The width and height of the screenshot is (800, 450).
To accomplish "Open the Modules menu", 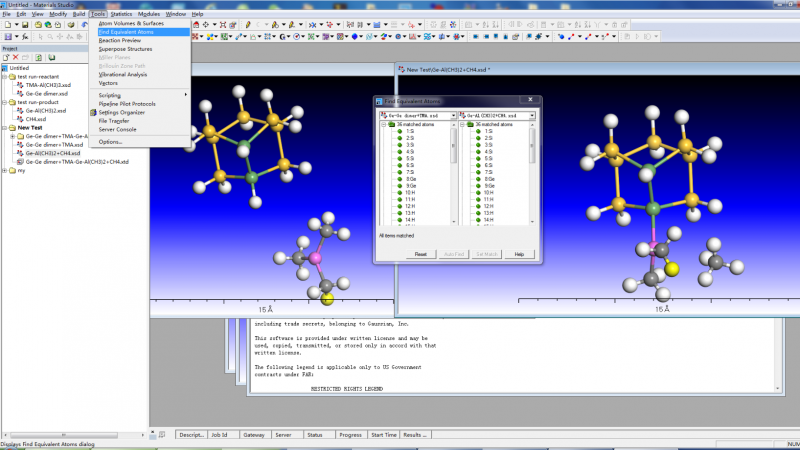I will (149, 15).
